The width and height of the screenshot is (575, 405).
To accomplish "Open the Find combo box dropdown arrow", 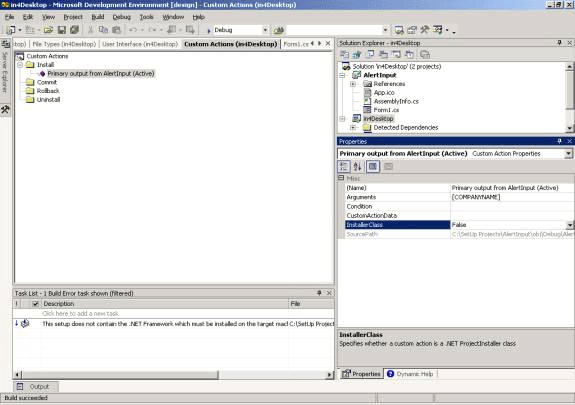I will coord(385,30).
